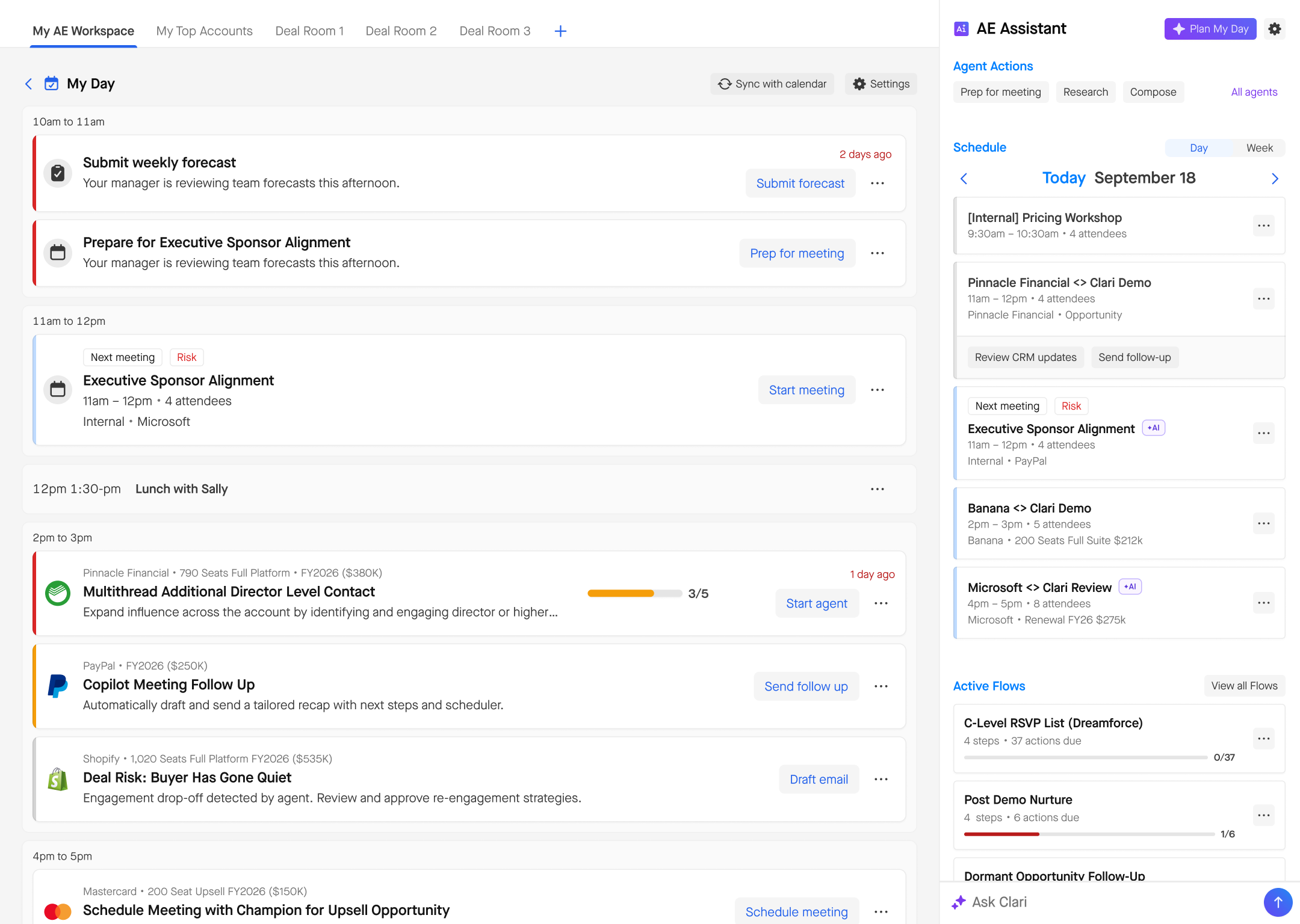Open more menu for Banana Clari Demo

[x=1263, y=523]
